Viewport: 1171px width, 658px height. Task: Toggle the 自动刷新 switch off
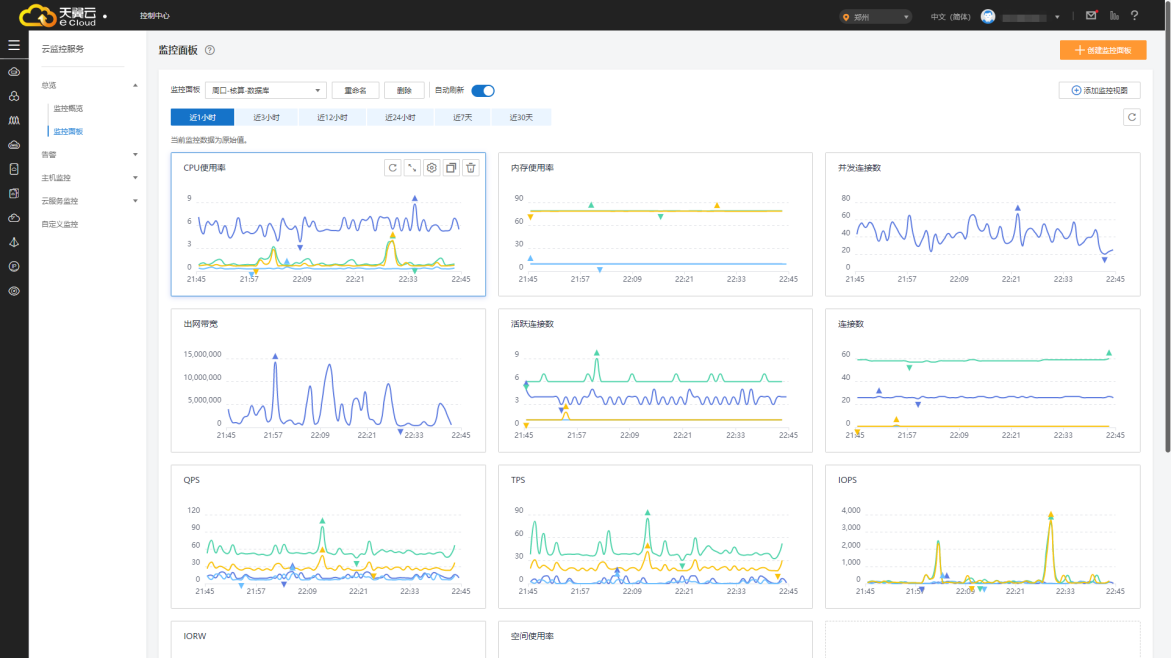[483, 91]
